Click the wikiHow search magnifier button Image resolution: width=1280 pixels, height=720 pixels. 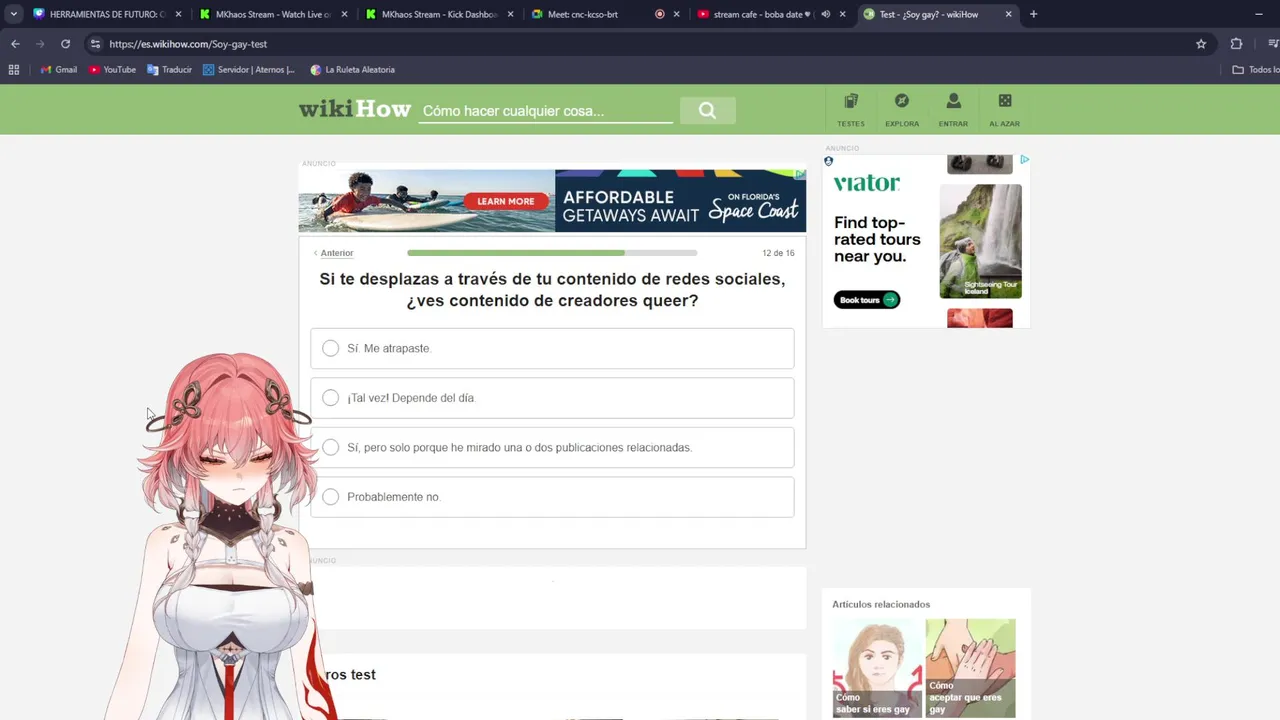pos(707,111)
